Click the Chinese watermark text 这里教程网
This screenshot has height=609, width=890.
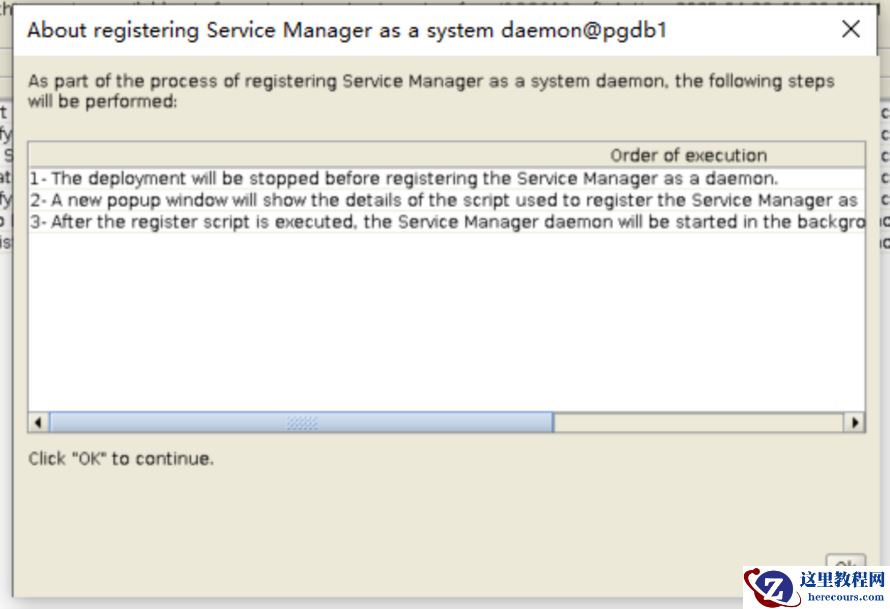click(x=843, y=580)
